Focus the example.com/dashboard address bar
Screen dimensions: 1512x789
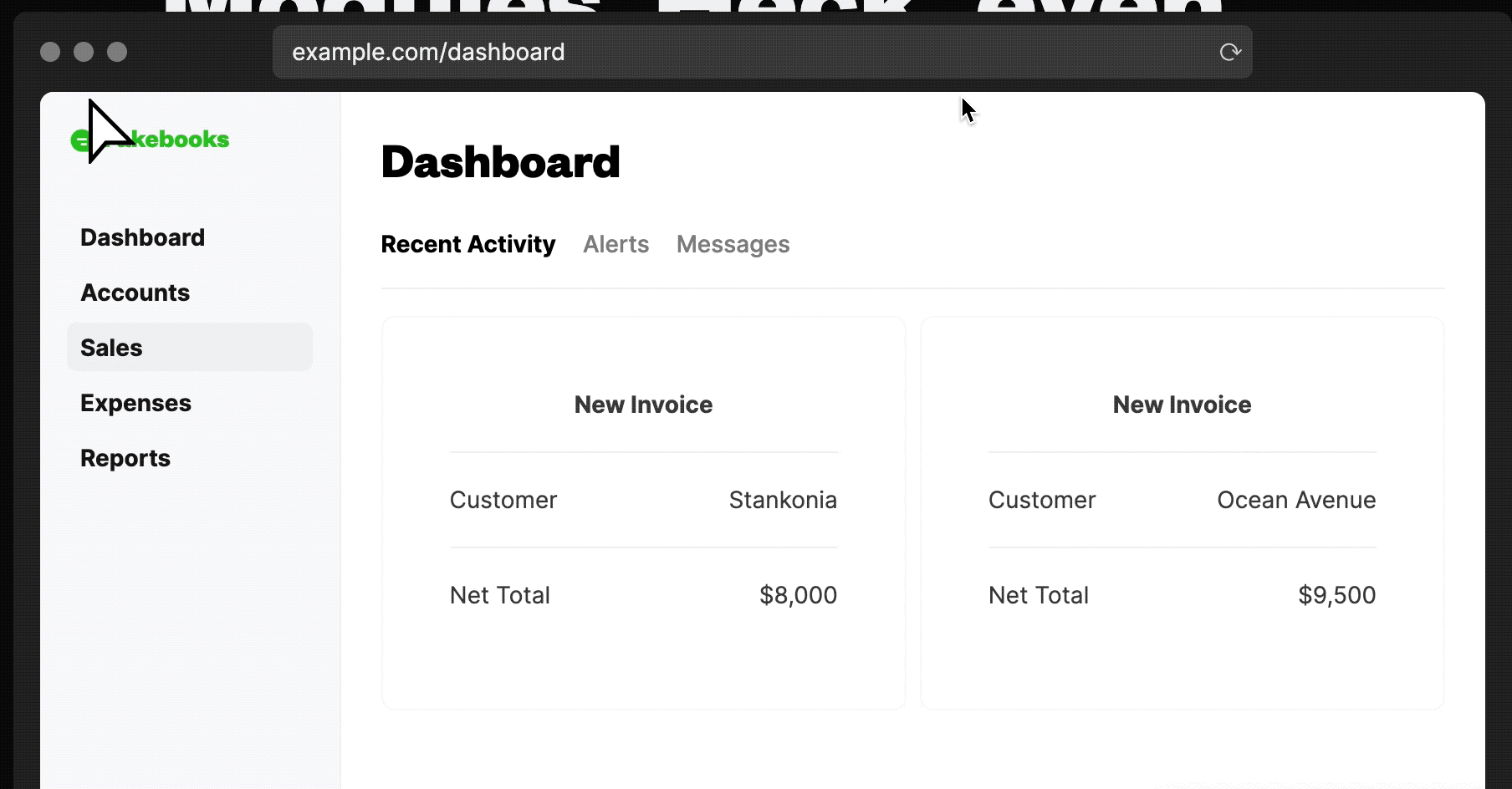coord(736,52)
